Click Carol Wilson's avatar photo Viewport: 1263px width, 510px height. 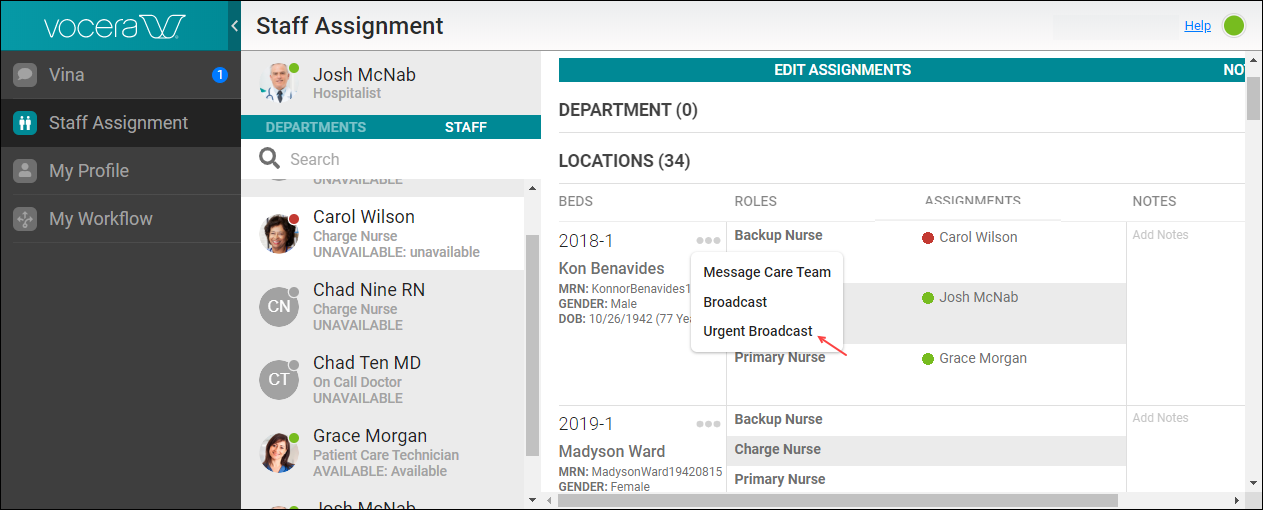click(x=279, y=234)
